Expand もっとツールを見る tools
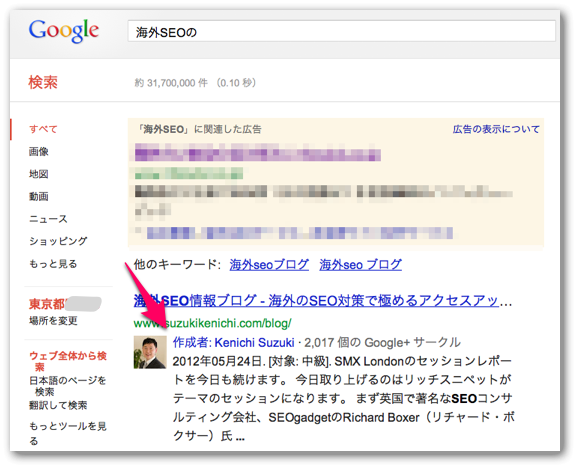This screenshot has width=576, height=467. click(x=68, y=433)
